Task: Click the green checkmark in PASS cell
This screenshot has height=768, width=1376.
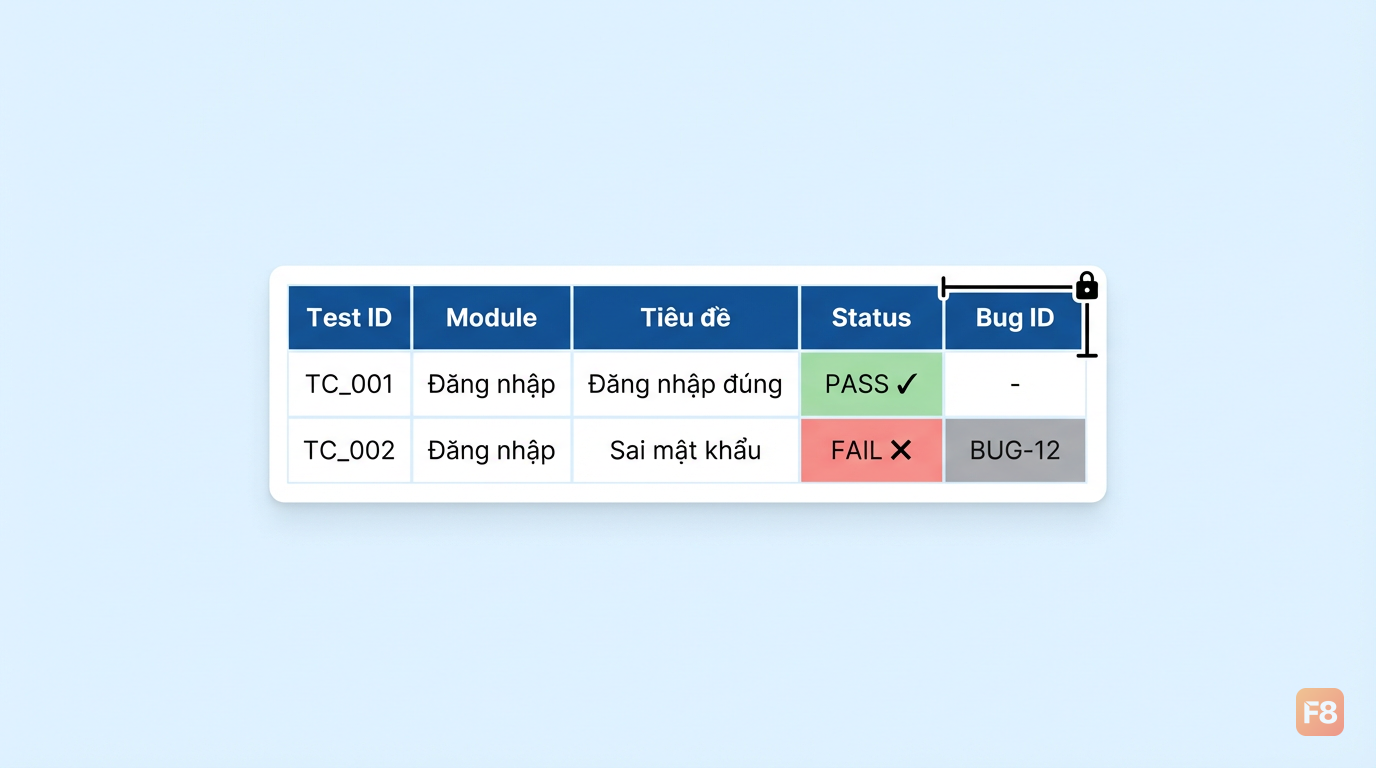Action: (x=907, y=385)
